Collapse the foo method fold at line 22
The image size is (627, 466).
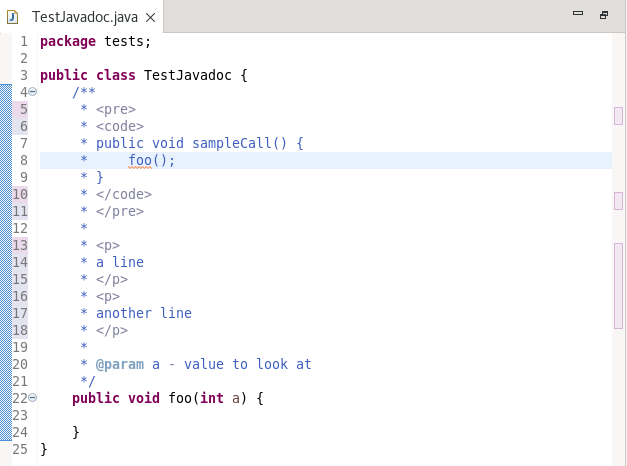33,398
